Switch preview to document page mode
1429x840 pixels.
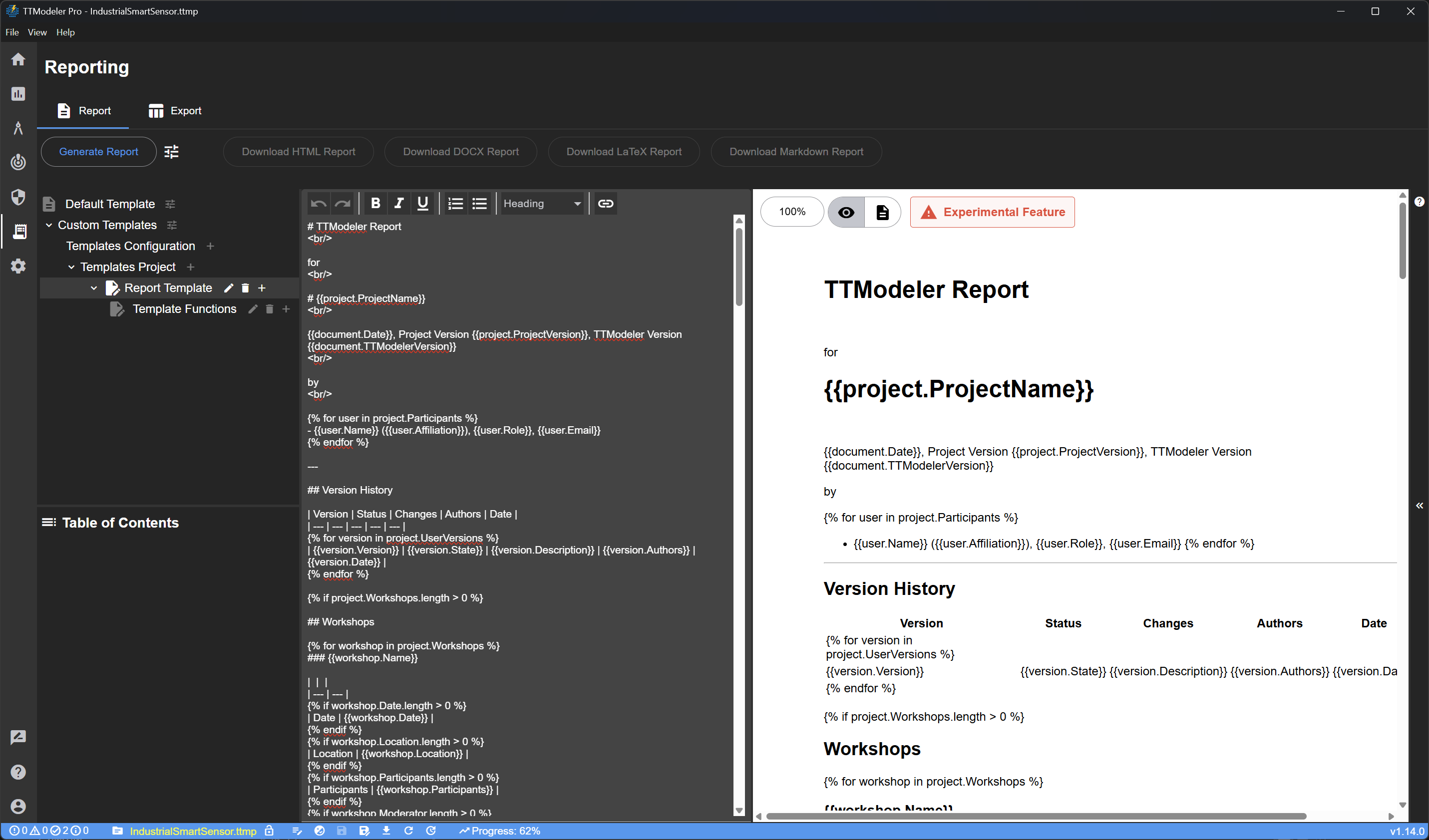[882, 212]
